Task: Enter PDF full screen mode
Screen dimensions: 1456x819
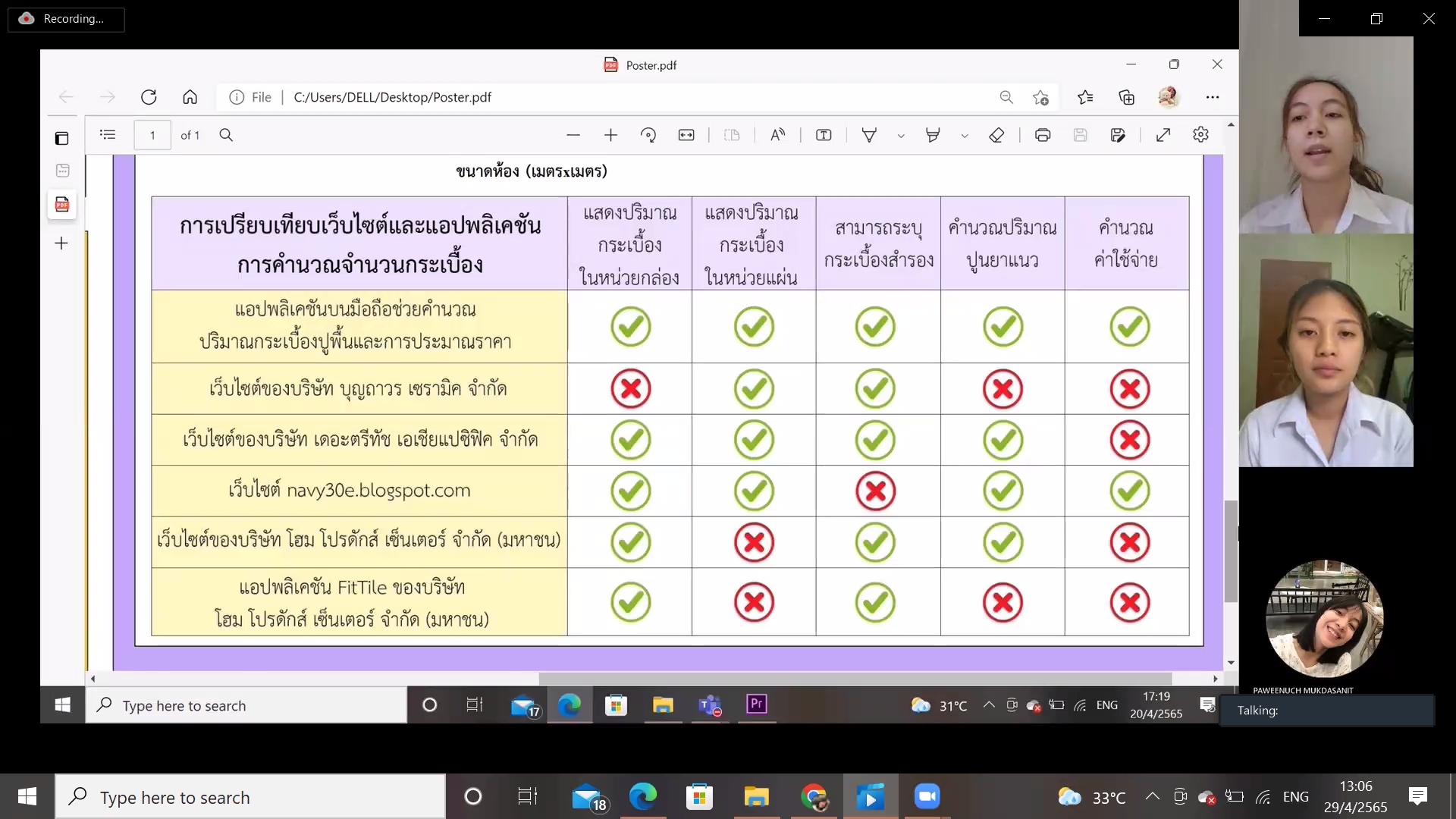Action: [1163, 135]
